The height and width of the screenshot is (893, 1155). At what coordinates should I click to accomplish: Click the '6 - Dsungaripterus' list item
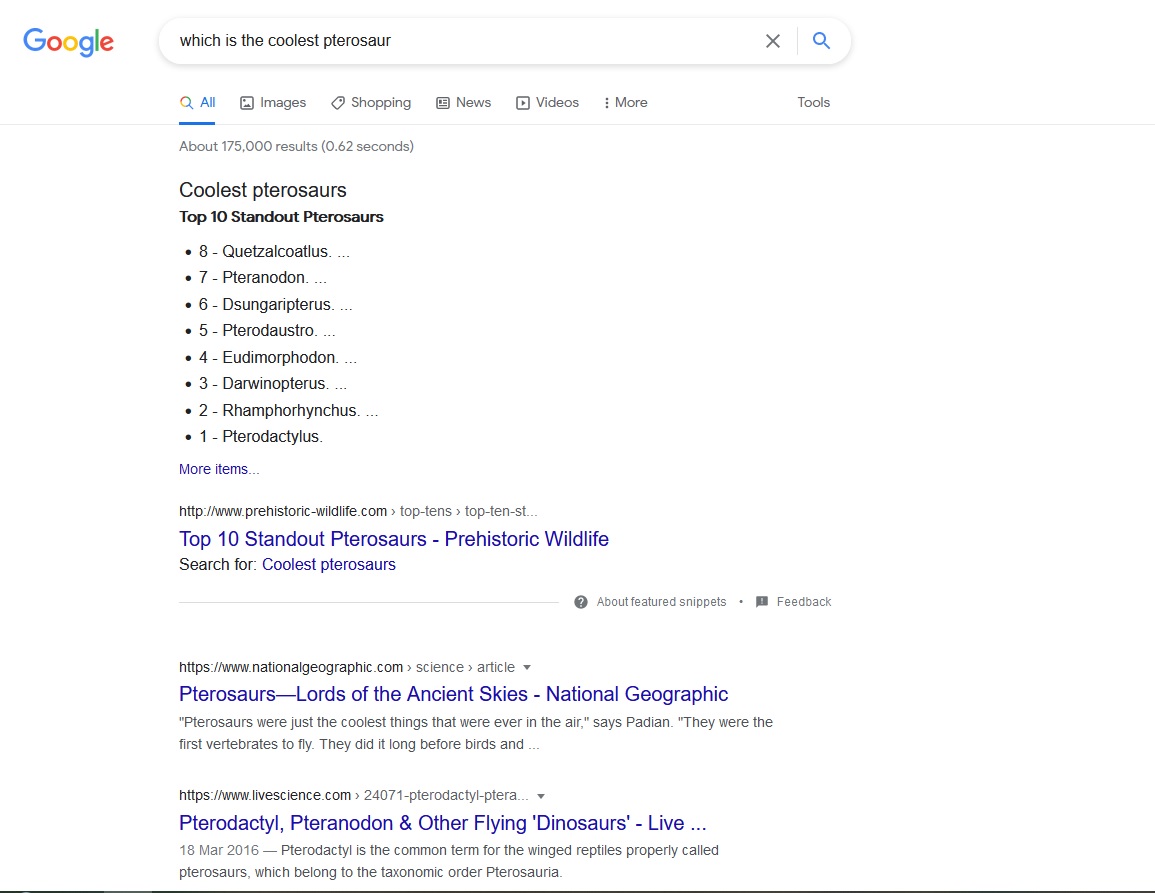[275, 304]
